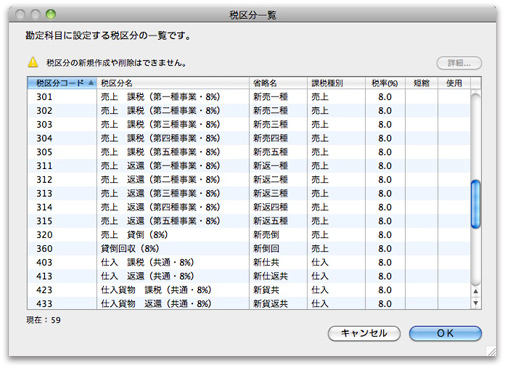
Task: Click abbreviation 新売一種
Action: click(270, 97)
